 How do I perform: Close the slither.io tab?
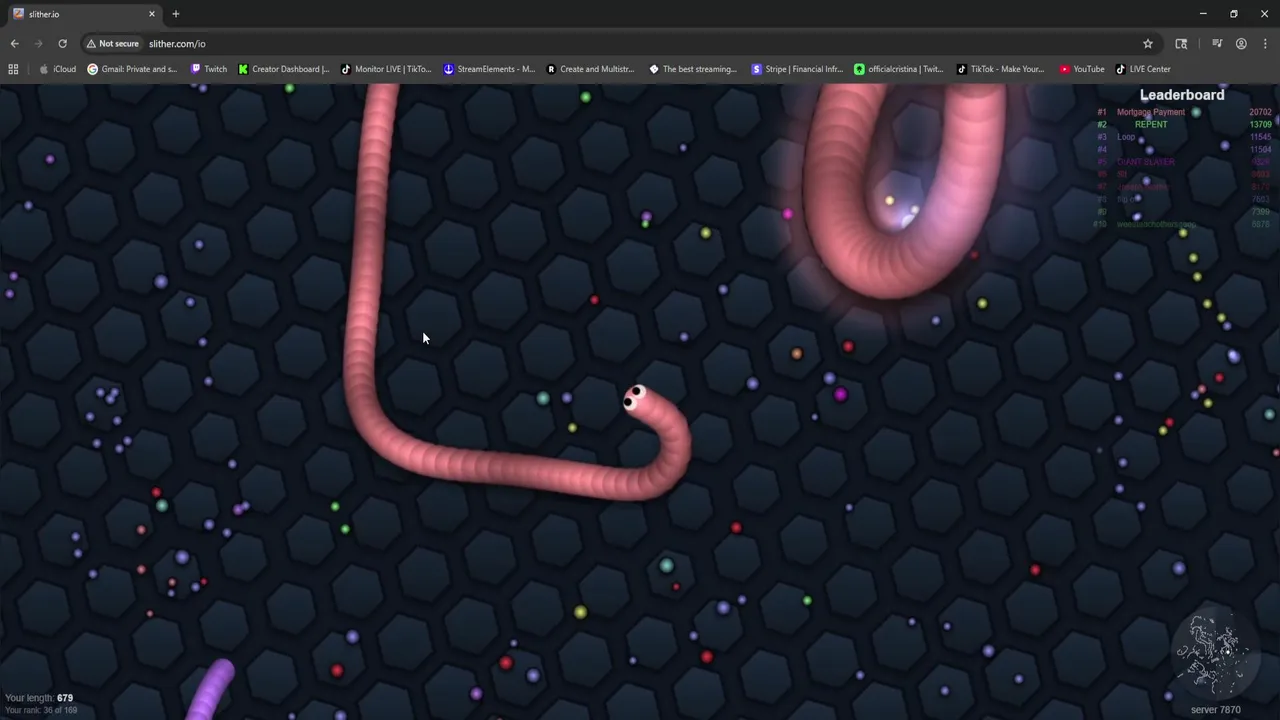152,14
